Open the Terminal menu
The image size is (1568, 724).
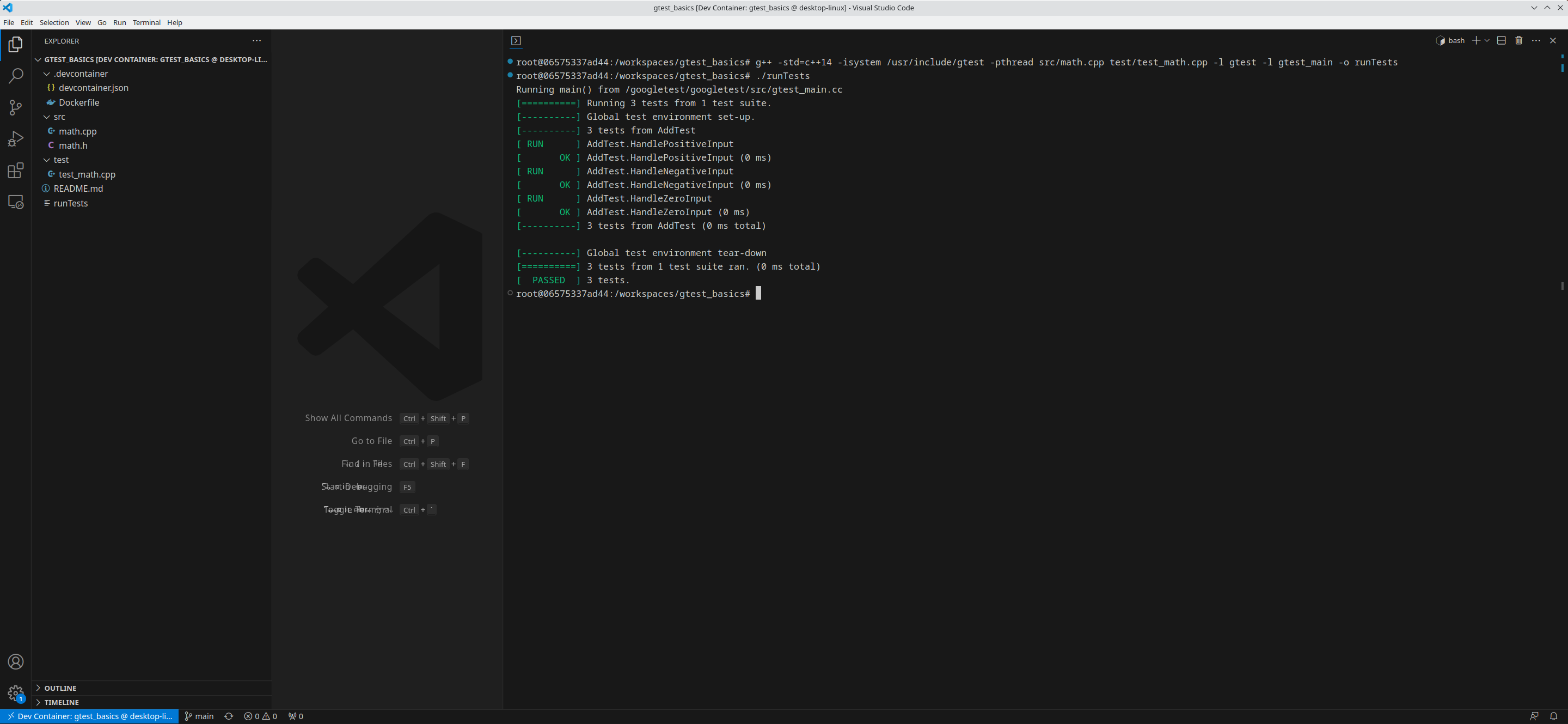tap(146, 22)
